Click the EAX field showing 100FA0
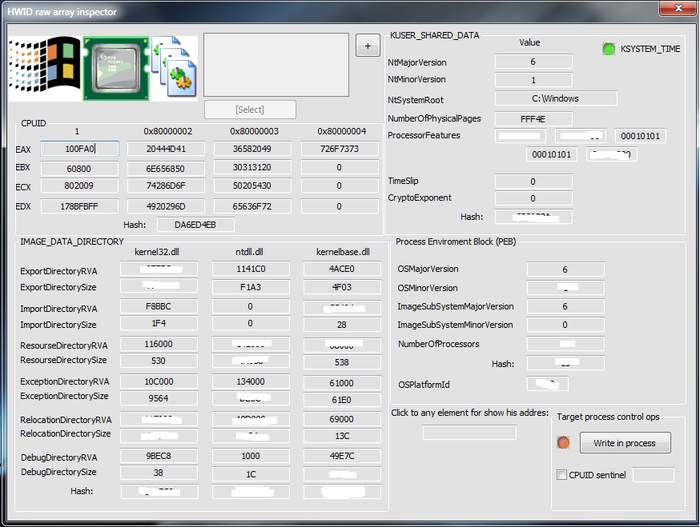The height and width of the screenshot is (527, 700). [78, 149]
